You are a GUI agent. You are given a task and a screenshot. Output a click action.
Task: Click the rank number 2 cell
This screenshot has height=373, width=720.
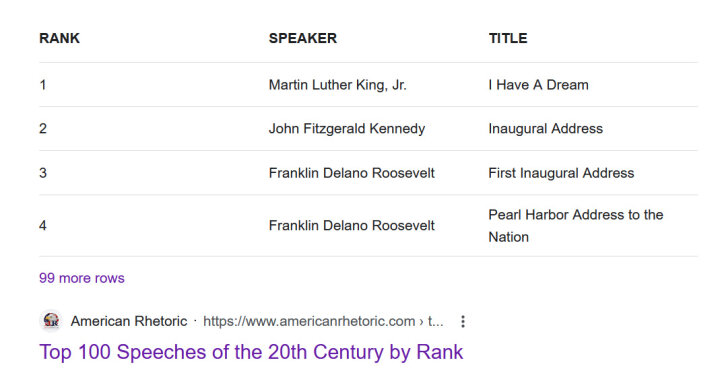tap(43, 129)
